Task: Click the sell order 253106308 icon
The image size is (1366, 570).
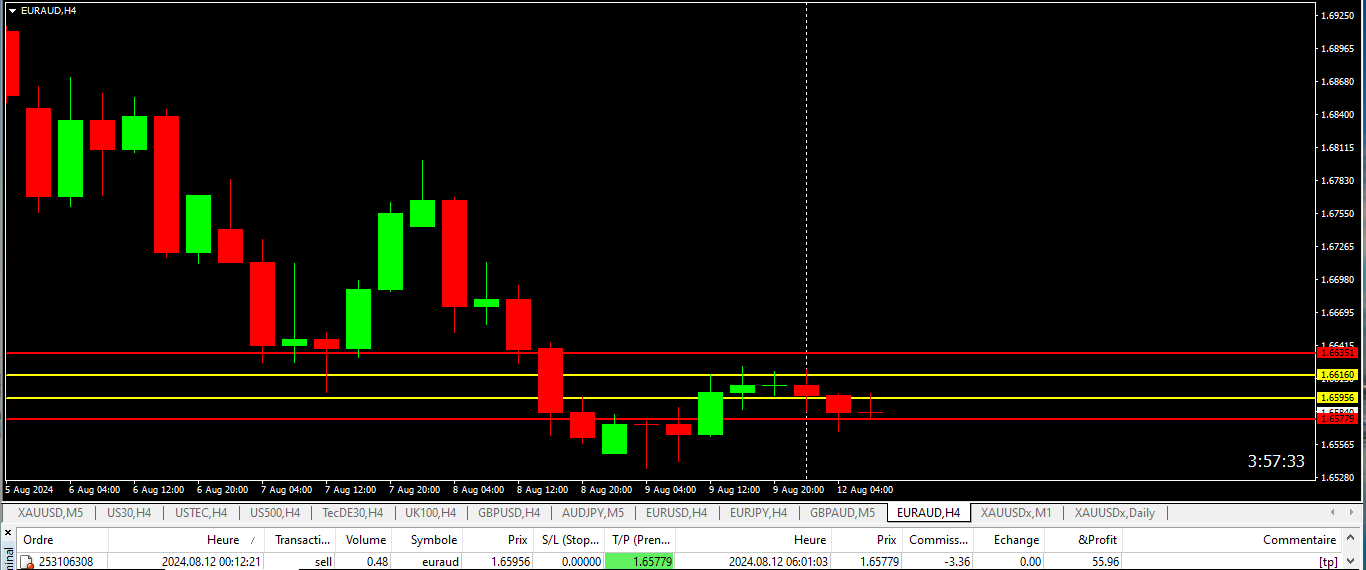Action: pos(28,562)
